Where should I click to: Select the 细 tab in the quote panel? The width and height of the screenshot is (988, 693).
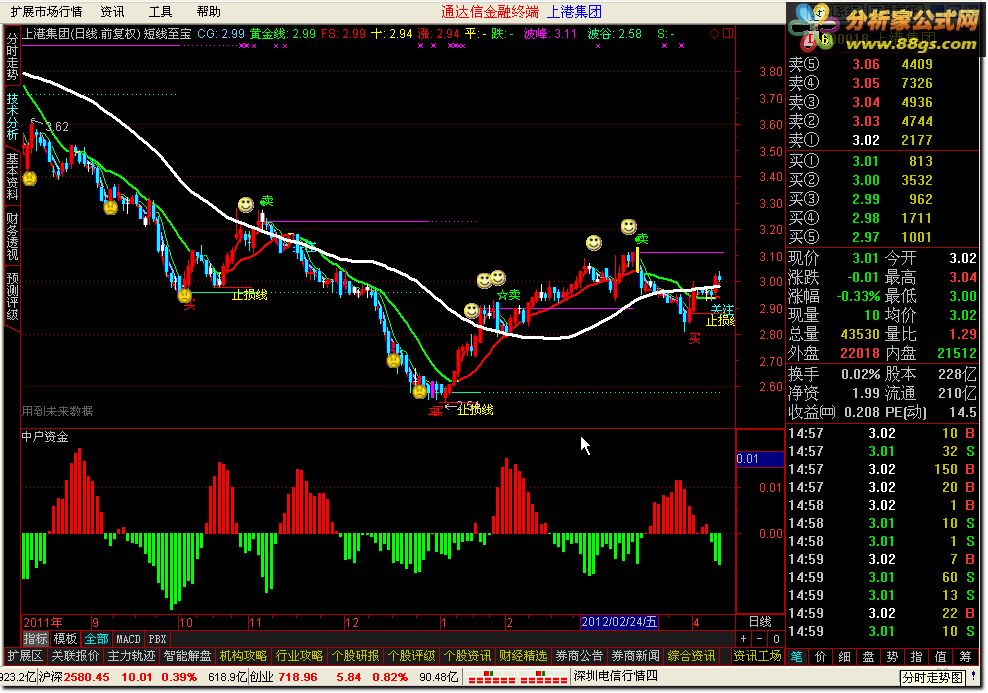coord(844,656)
